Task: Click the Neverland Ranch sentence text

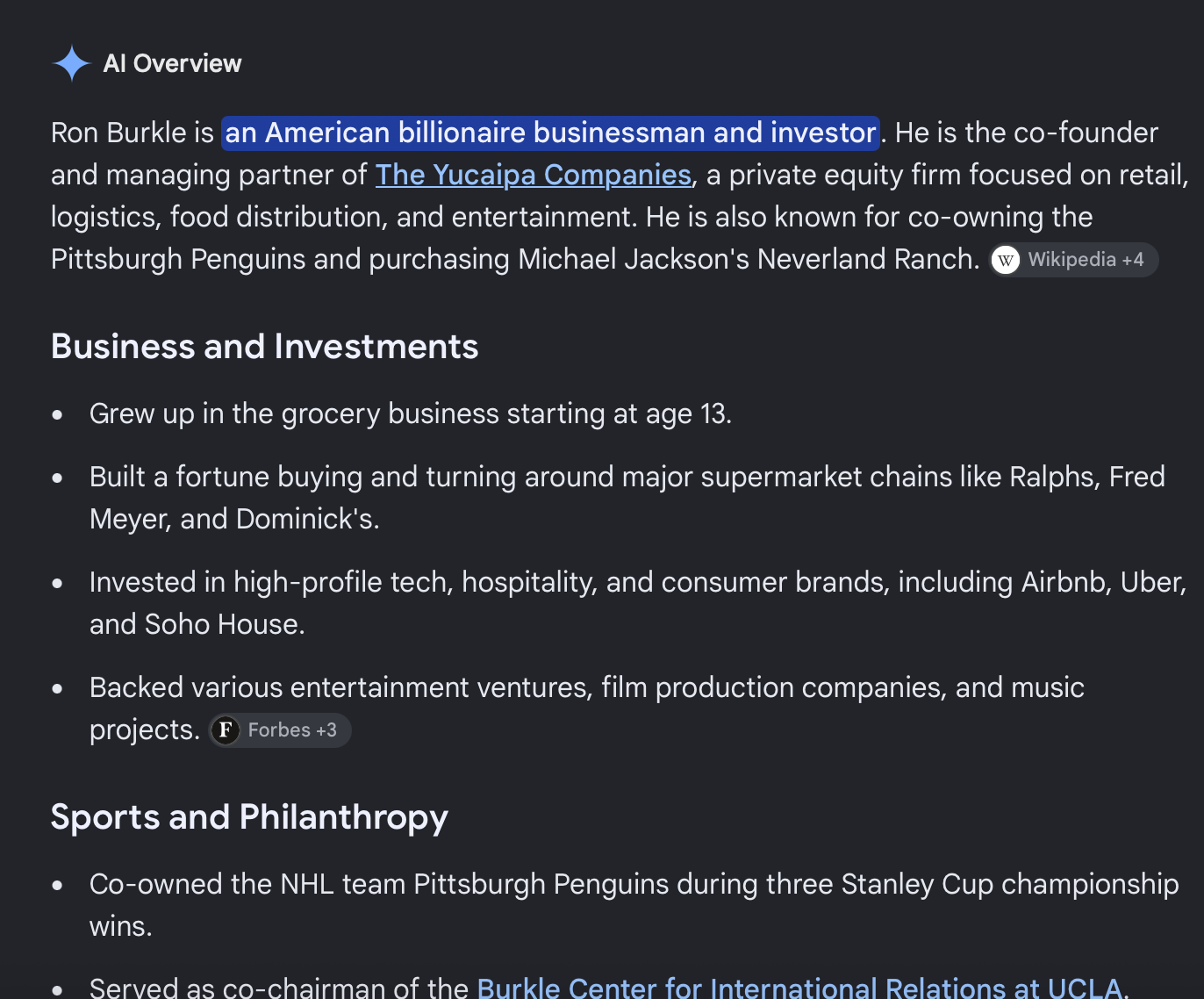Action: point(515,259)
